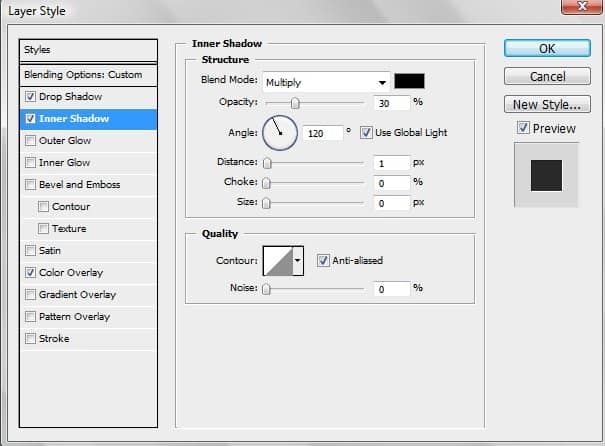Select the Contour sub-item label
The width and height of the screenshot is (605, 446).
pos(71,206)
